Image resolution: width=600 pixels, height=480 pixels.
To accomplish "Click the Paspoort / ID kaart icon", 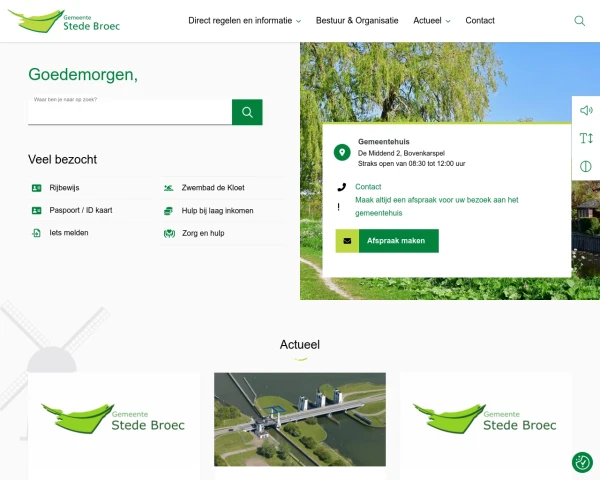I will (x=36, y=211).
